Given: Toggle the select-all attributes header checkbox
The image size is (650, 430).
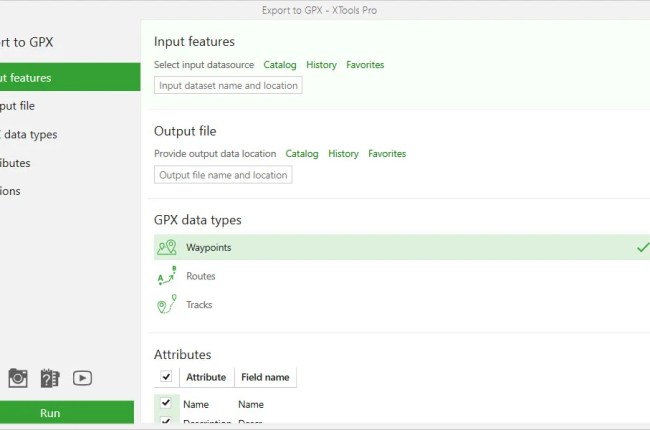Looking at the screenshot, I should pyautogui.click(x=166, y=377).
